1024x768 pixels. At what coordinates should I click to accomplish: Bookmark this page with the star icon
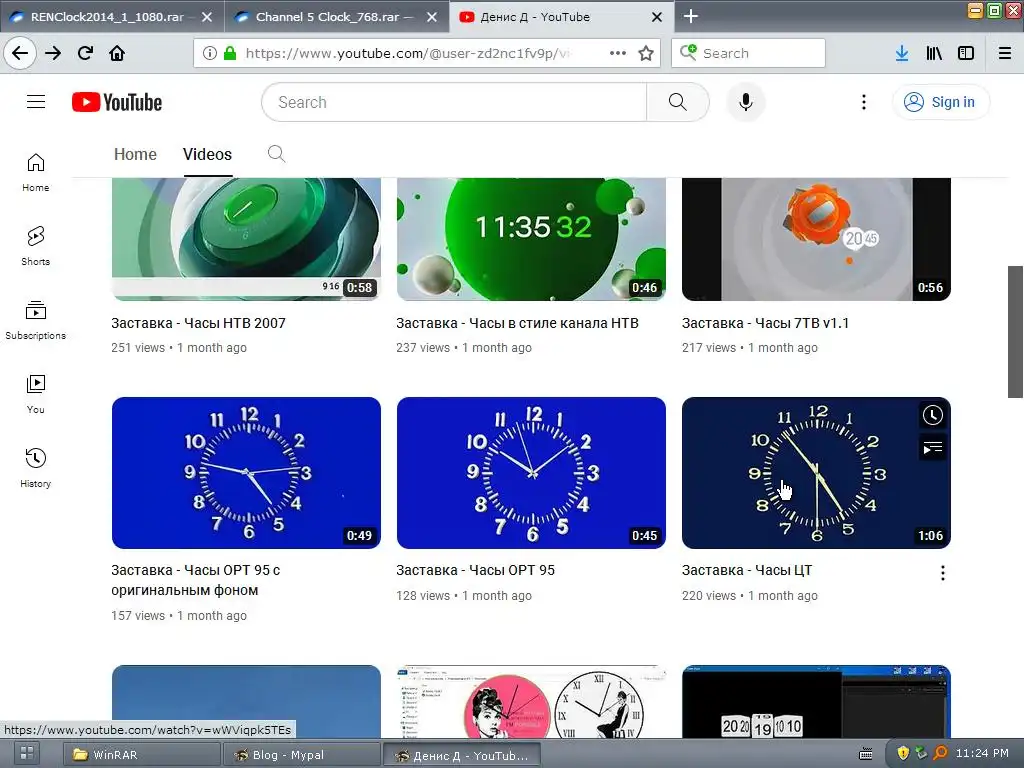click(646, 53)
